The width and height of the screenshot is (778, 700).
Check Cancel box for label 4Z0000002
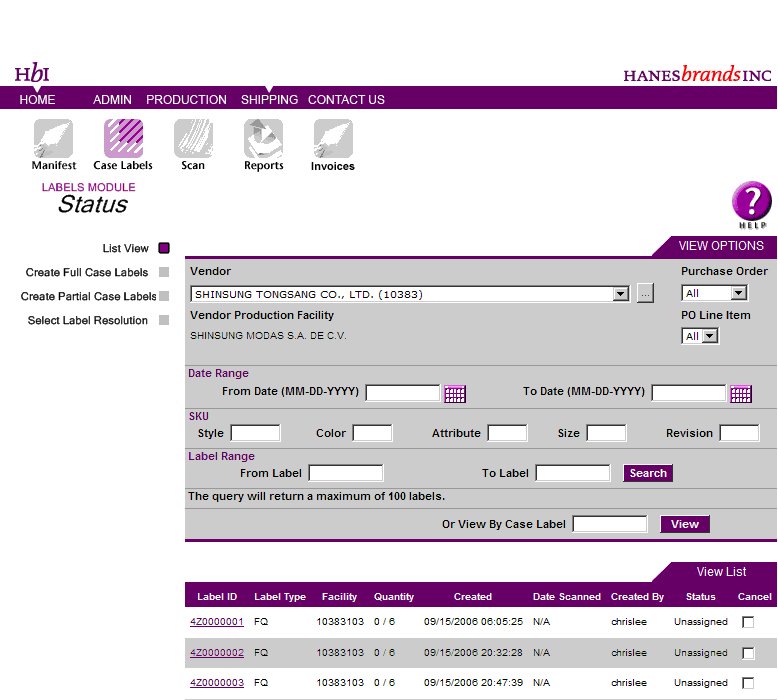coord(748,653)
